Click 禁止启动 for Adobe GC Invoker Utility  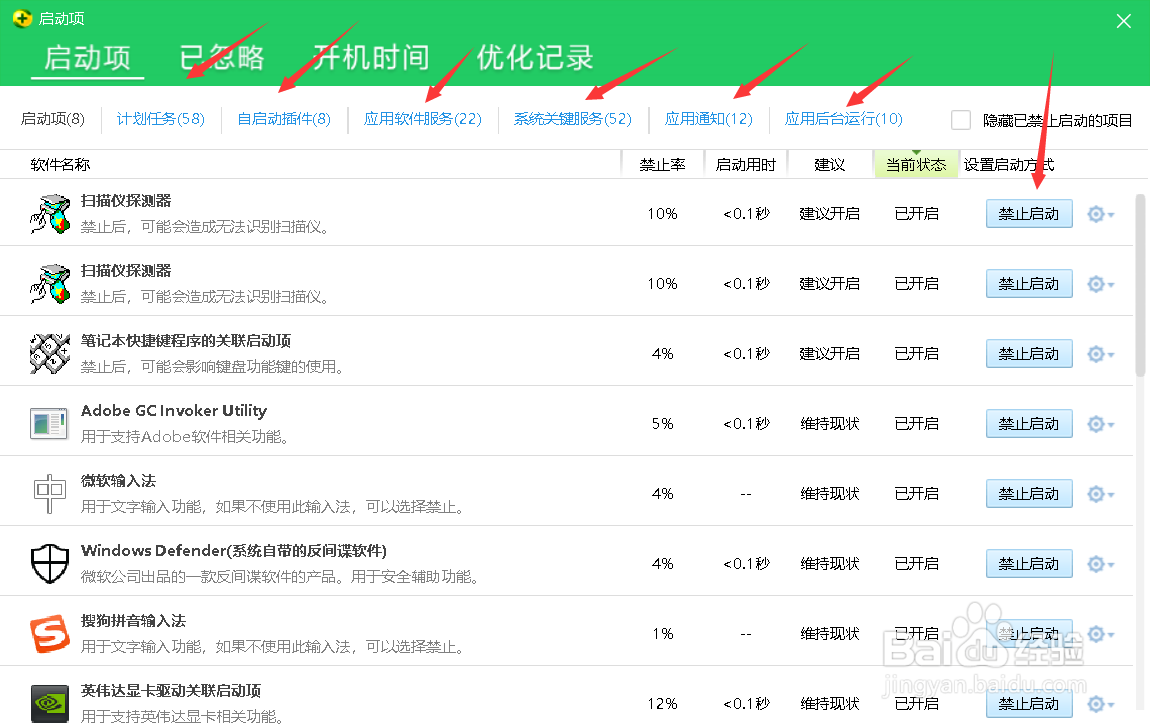(1029, 424)
